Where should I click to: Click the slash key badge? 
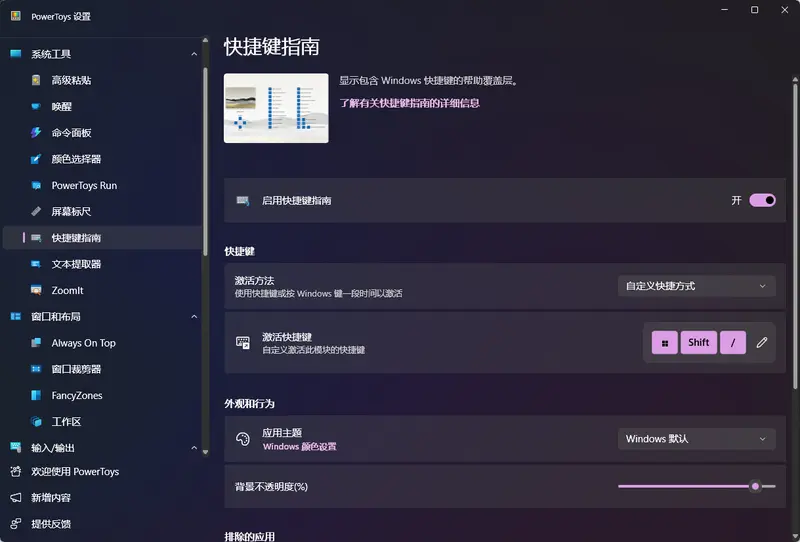pyautogui.click(x=733, y=342)
